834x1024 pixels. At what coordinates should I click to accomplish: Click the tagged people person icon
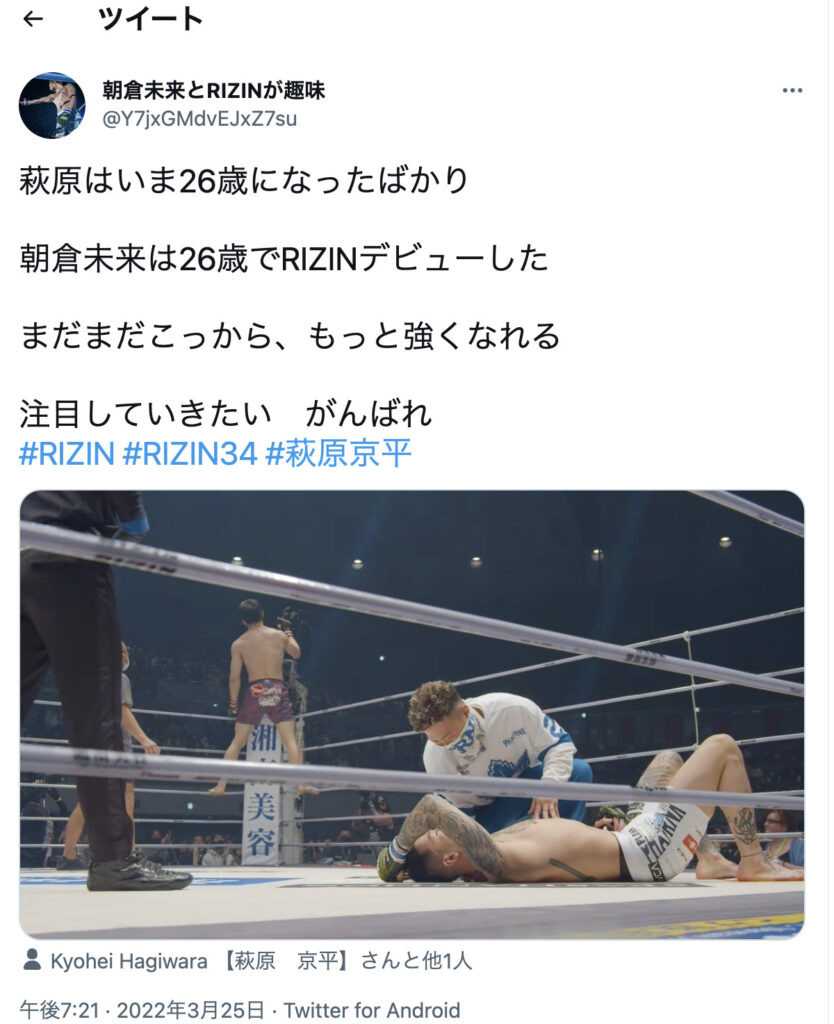pyautogui.click(x=31, y=960)
